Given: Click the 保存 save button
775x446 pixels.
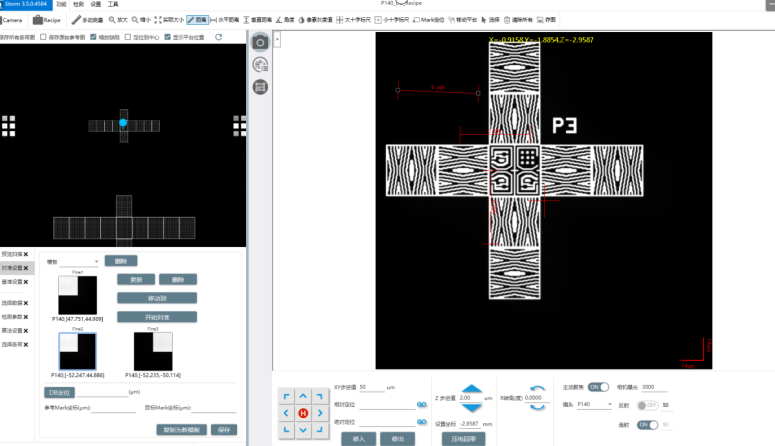Looking at the screenshot, I should click(x=223, y=429).
